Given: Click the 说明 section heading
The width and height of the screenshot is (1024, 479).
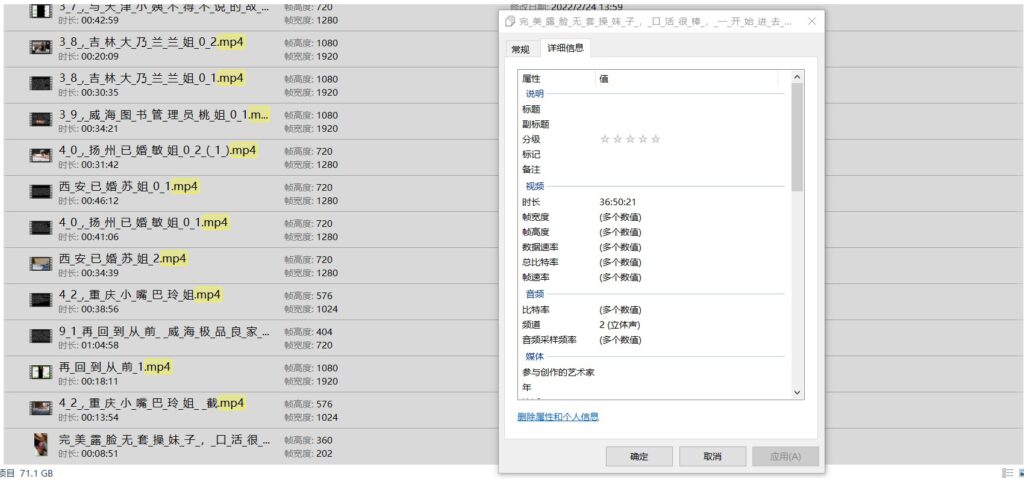Looking at the screenshot, I should click(535, 93).
